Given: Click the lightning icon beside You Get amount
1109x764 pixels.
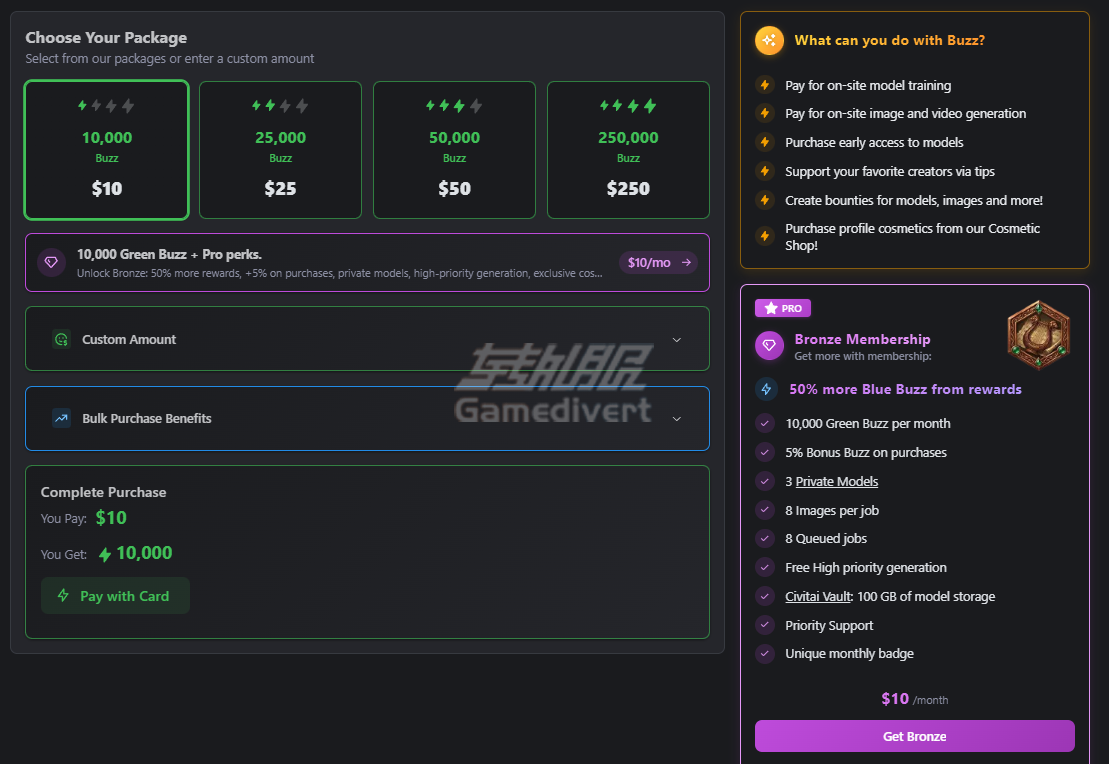Looking at the screenshot, I should (105, 555).
